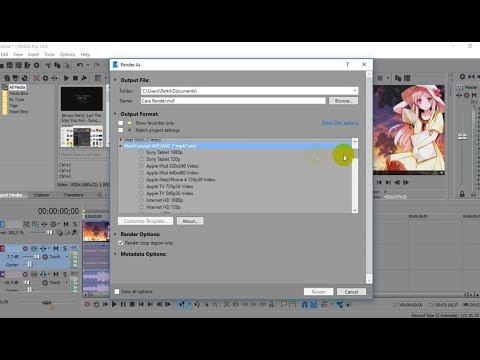Click red X remove-media icon in Project Media
Viewport: 480px width, 360px height.
[x=36, y=78]
